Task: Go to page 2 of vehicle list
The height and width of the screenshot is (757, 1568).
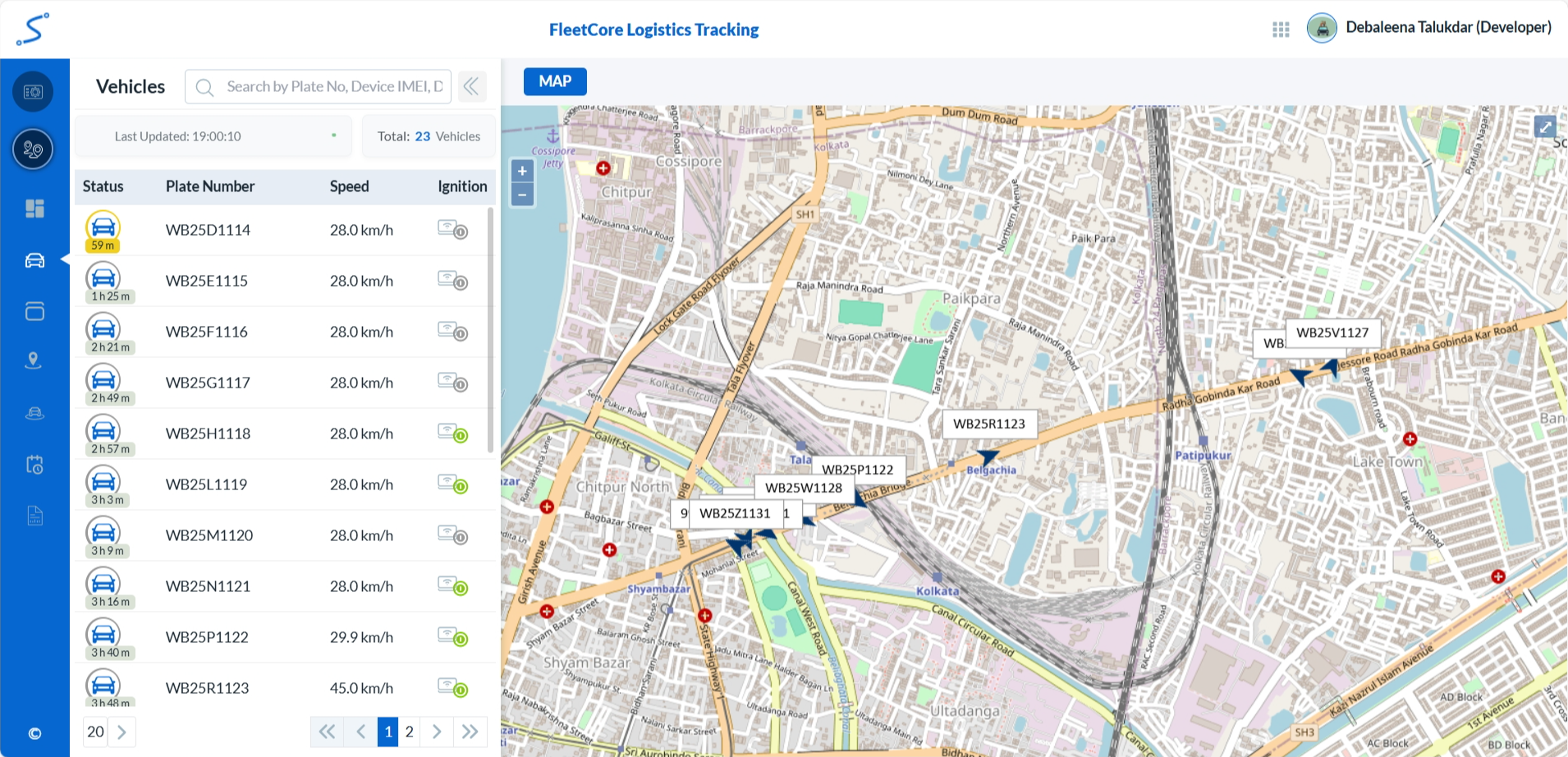Action: tap(409, 731)
